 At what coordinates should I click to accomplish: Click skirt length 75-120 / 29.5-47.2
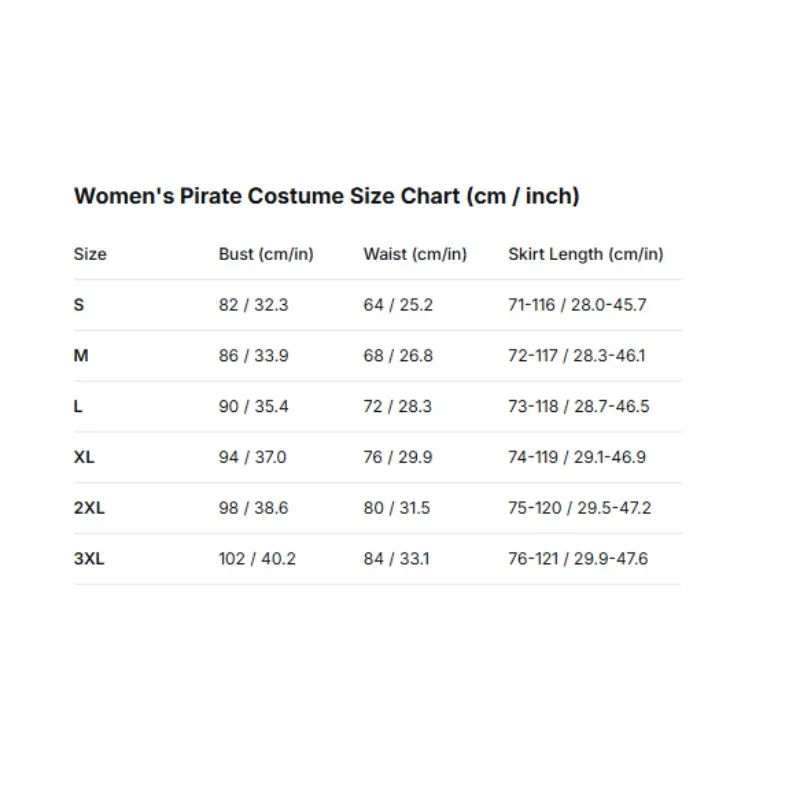coord(580,508)
